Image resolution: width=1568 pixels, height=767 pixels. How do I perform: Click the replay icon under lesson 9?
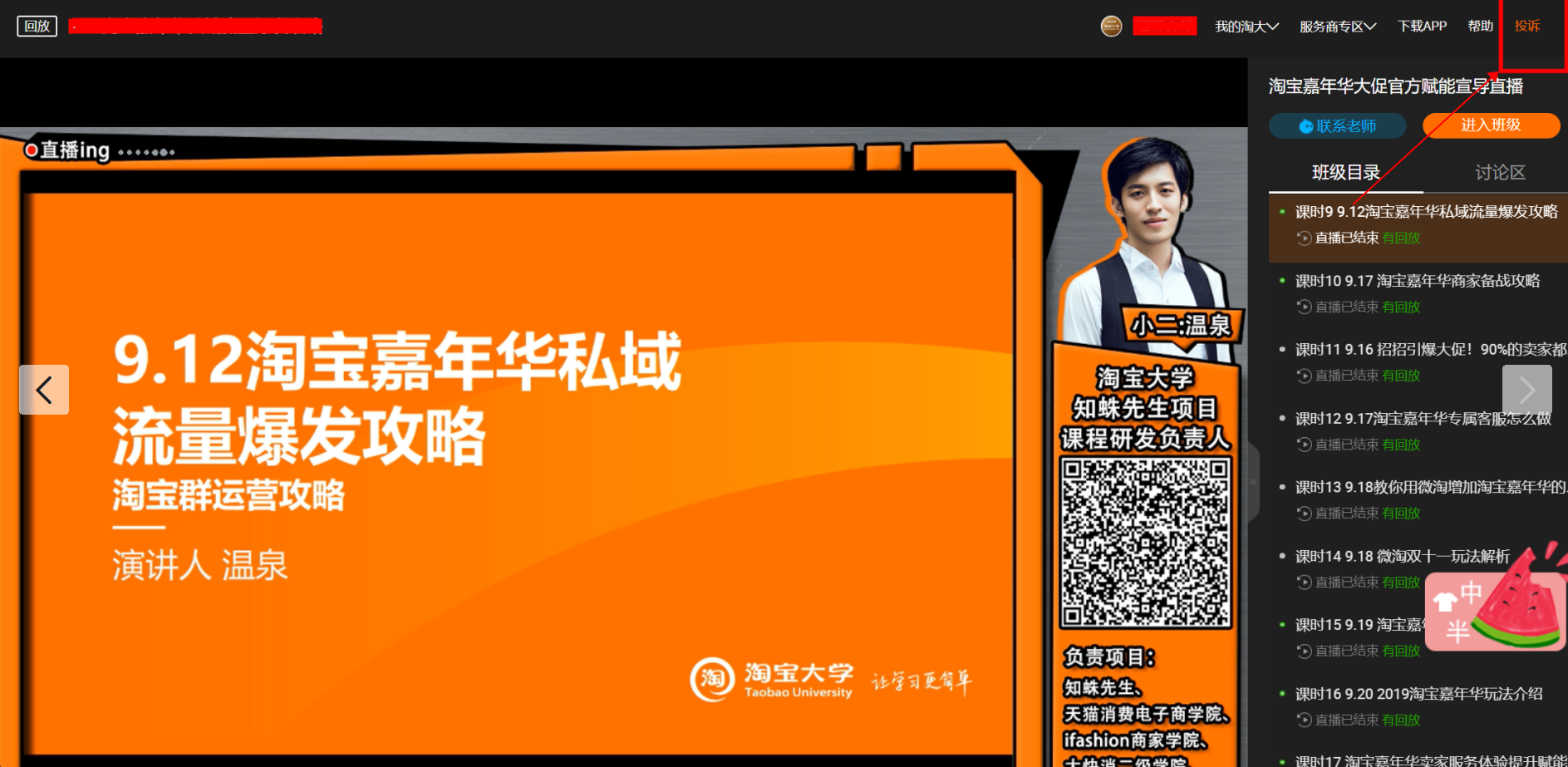[1304, 238]
